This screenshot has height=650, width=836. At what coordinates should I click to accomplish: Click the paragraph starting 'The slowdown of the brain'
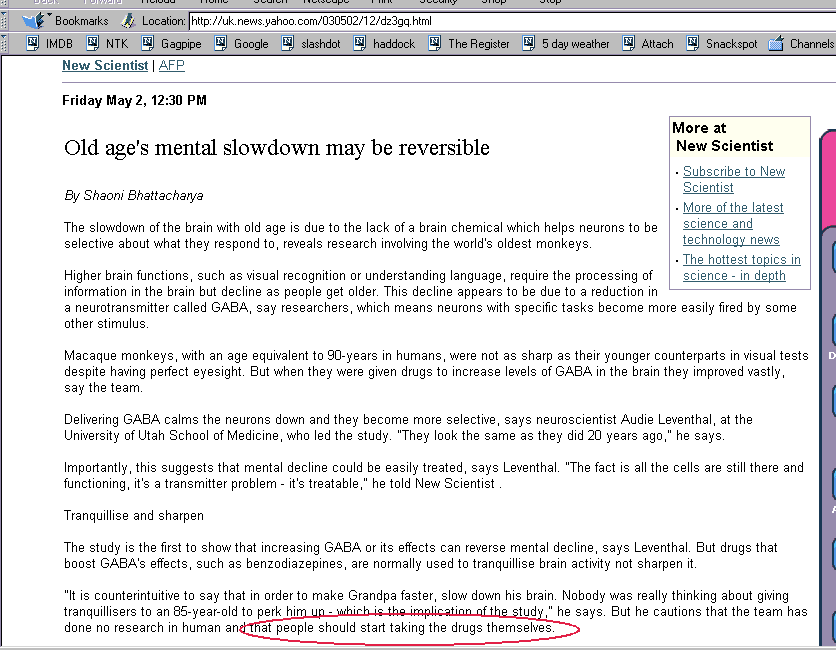click(x=361, y=236)
